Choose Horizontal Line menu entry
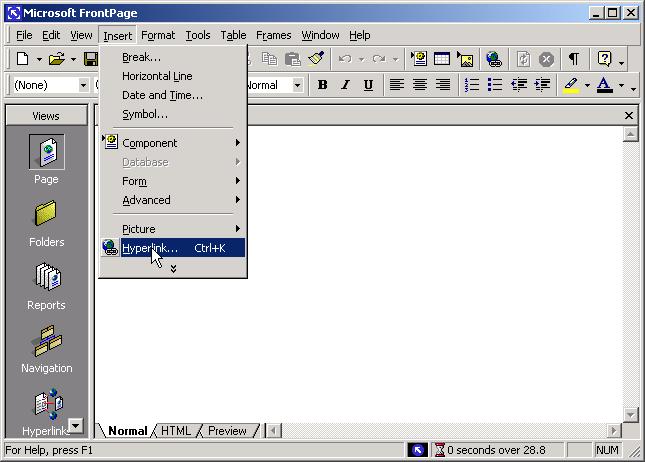645x462 pixels. tap(173, 76)
